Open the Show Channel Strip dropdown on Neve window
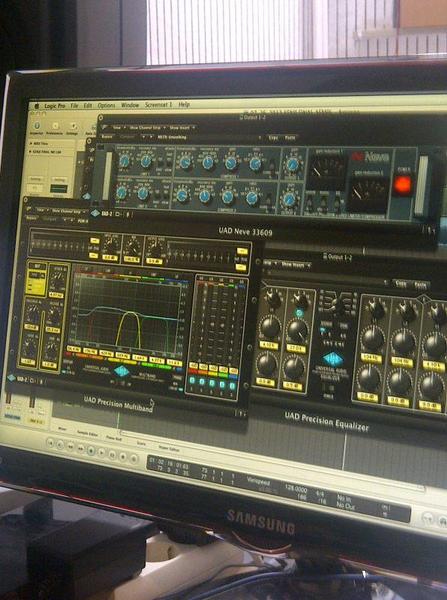This screenshot has height=600, width=447. pos(146,127)
